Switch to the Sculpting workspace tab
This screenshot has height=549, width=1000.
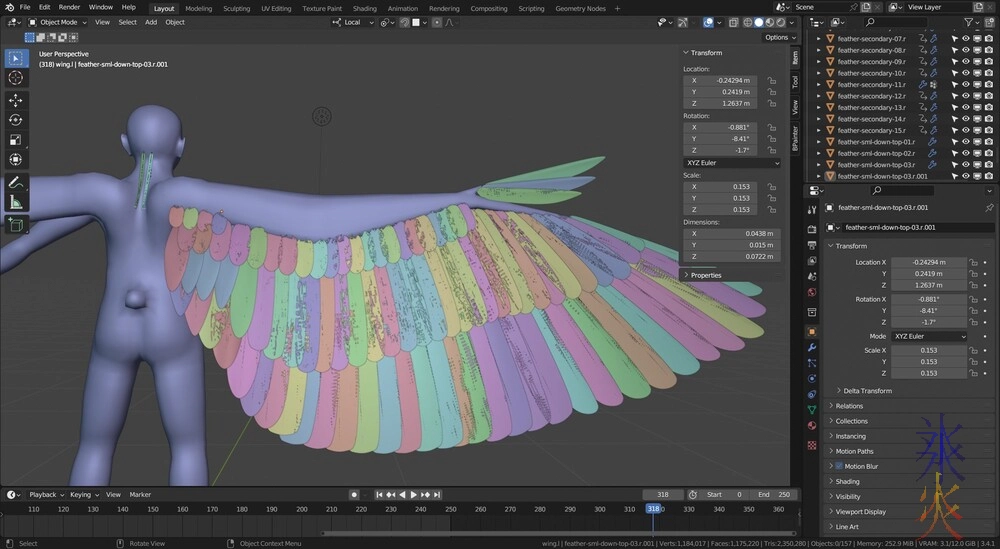pos(236,8)
